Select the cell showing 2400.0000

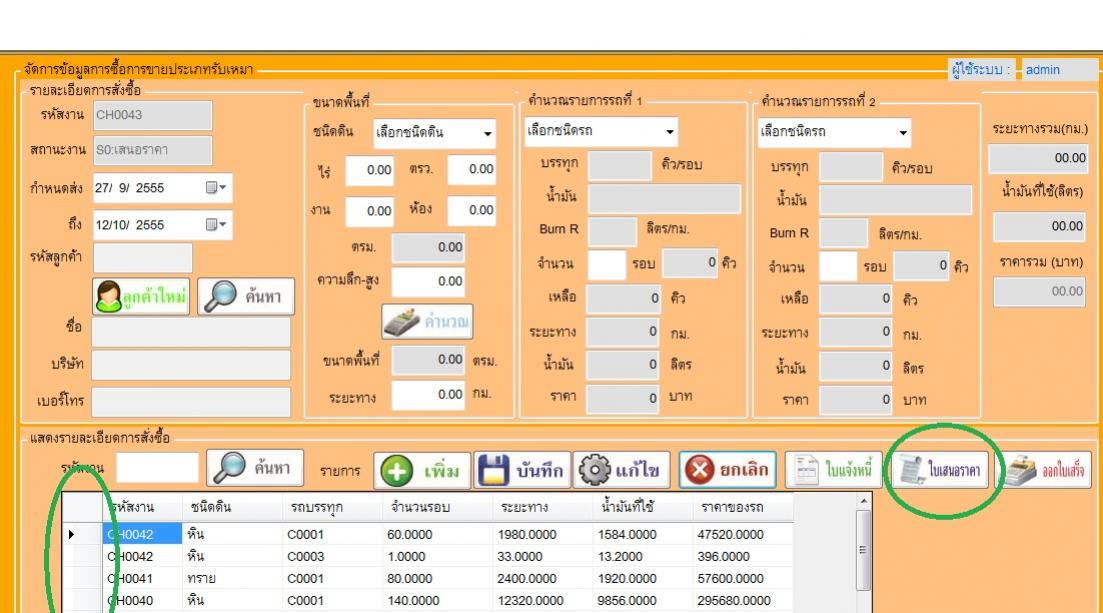(542, 579)
